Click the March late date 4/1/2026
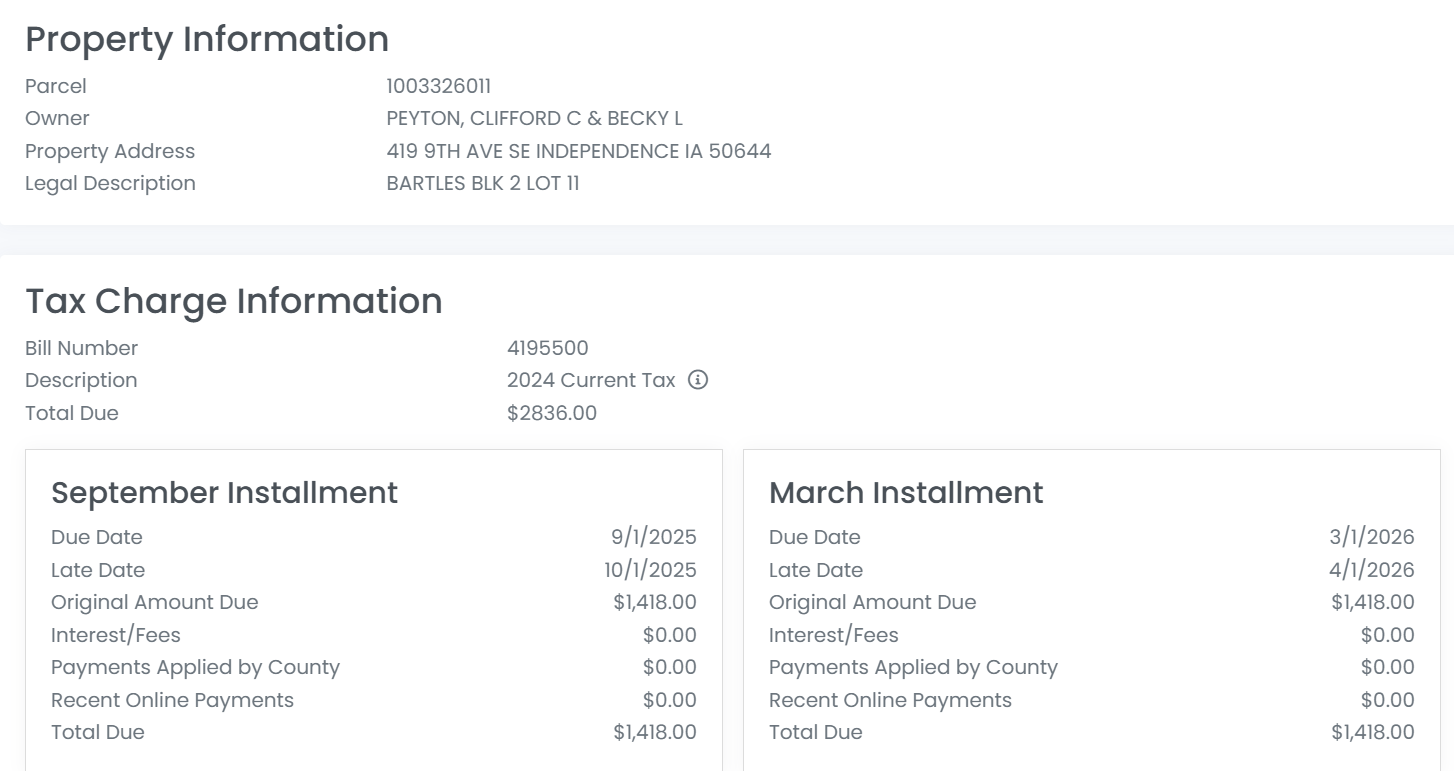 tap(1371, 570)
